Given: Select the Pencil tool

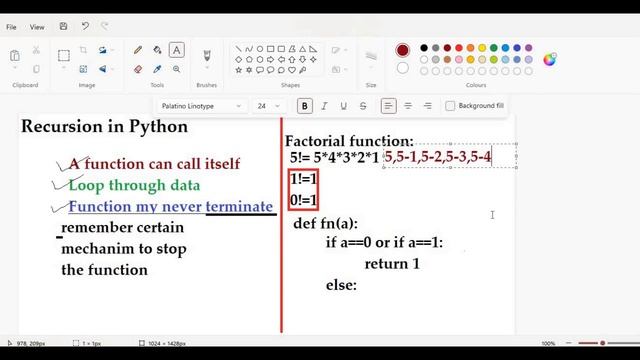Looking at the screenshot, I should (x=138, y=50).
